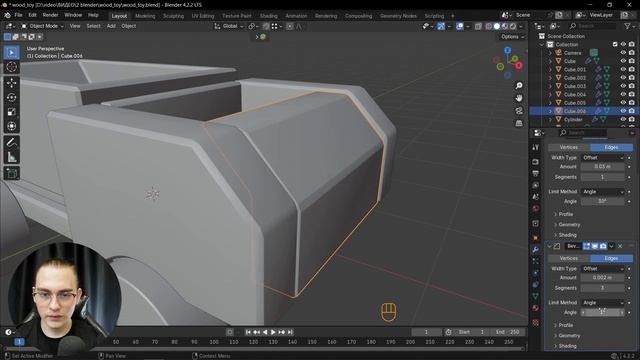Toggle proportional editing in the header
The image size is (640, 360).
290,26
